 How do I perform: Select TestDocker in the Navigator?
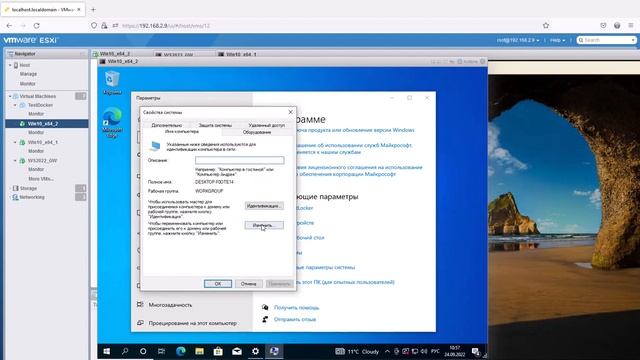(x=40, y=105)
